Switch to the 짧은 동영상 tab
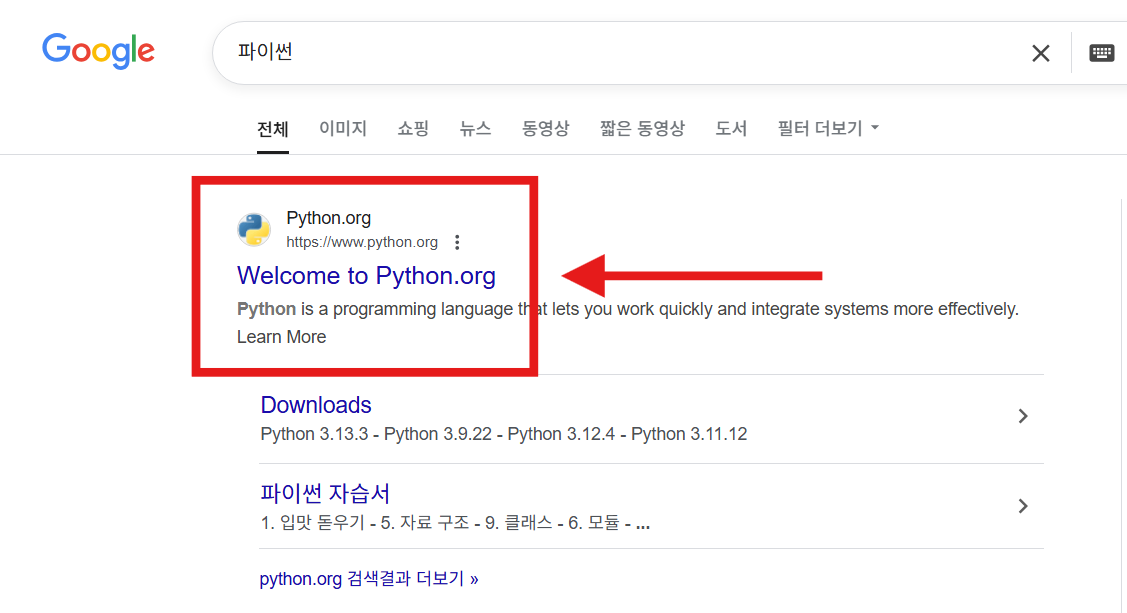1127x613 pixels. (643, 129)
